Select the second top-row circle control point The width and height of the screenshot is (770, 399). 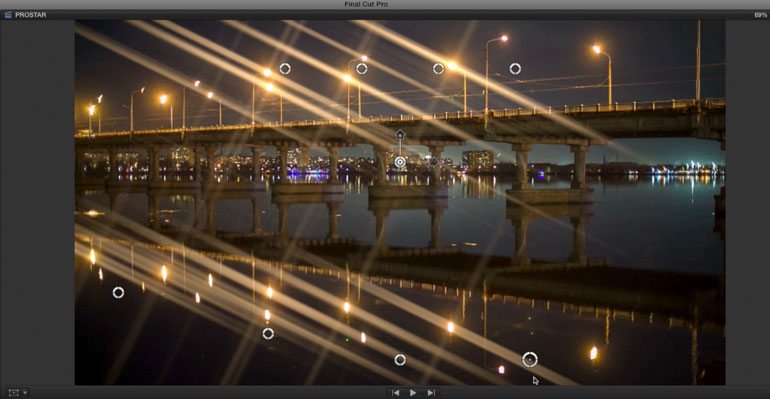(x=361, y=69)
